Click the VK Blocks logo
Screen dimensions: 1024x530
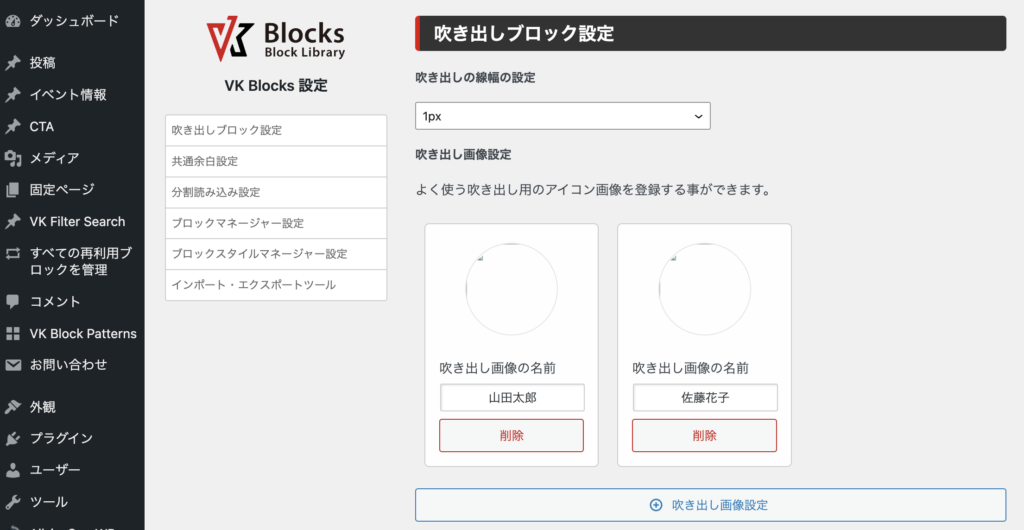click(x=275, y=39)
